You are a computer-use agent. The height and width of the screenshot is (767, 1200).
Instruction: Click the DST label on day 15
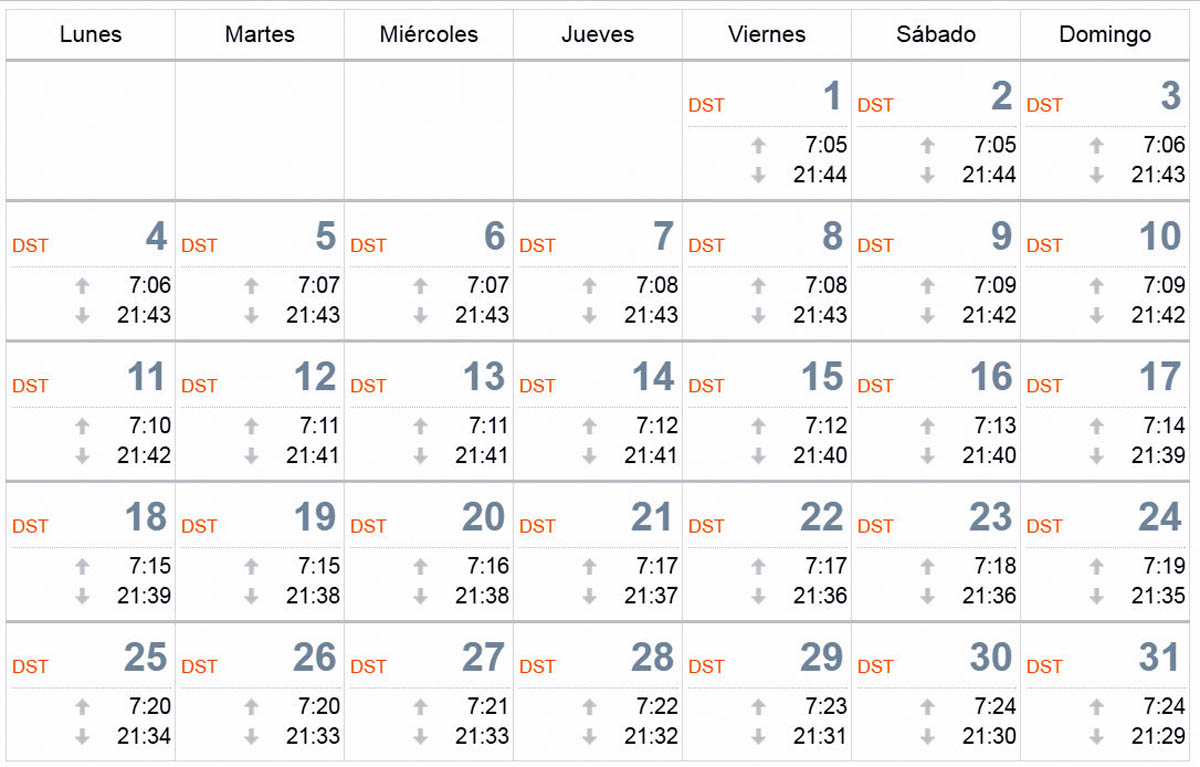tap(706, 386)
